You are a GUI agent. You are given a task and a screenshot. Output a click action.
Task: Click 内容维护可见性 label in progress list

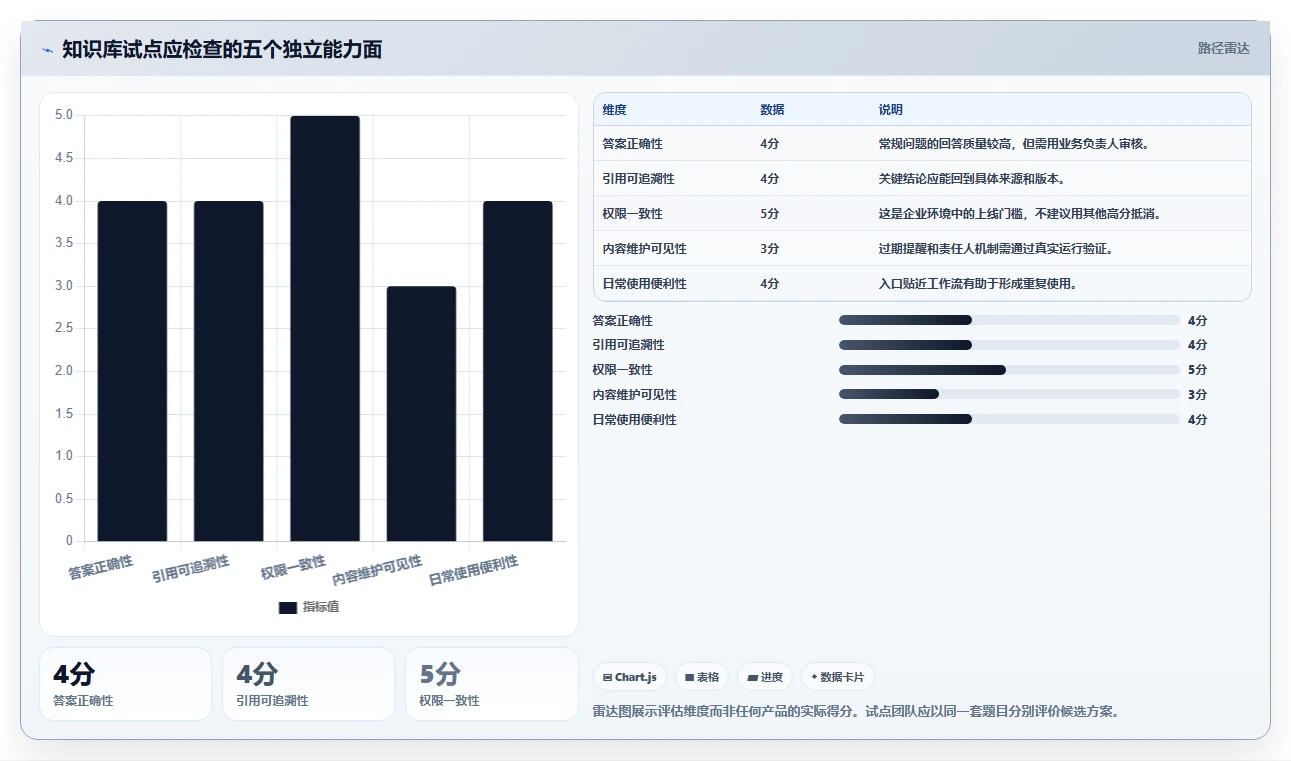634,395
